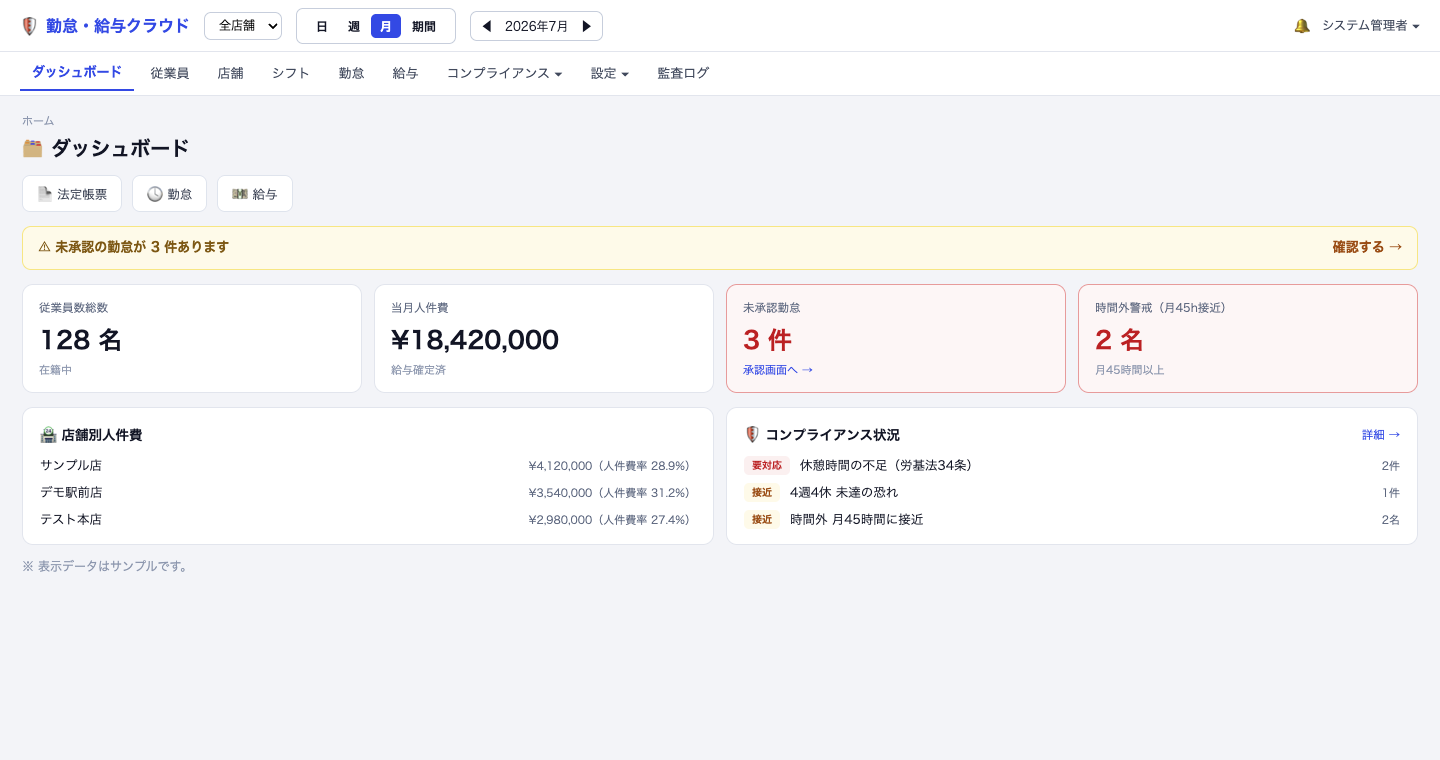Screen dimensions: 1440x760
Task: Click the dashboard title icon
Action: (33, 148)
